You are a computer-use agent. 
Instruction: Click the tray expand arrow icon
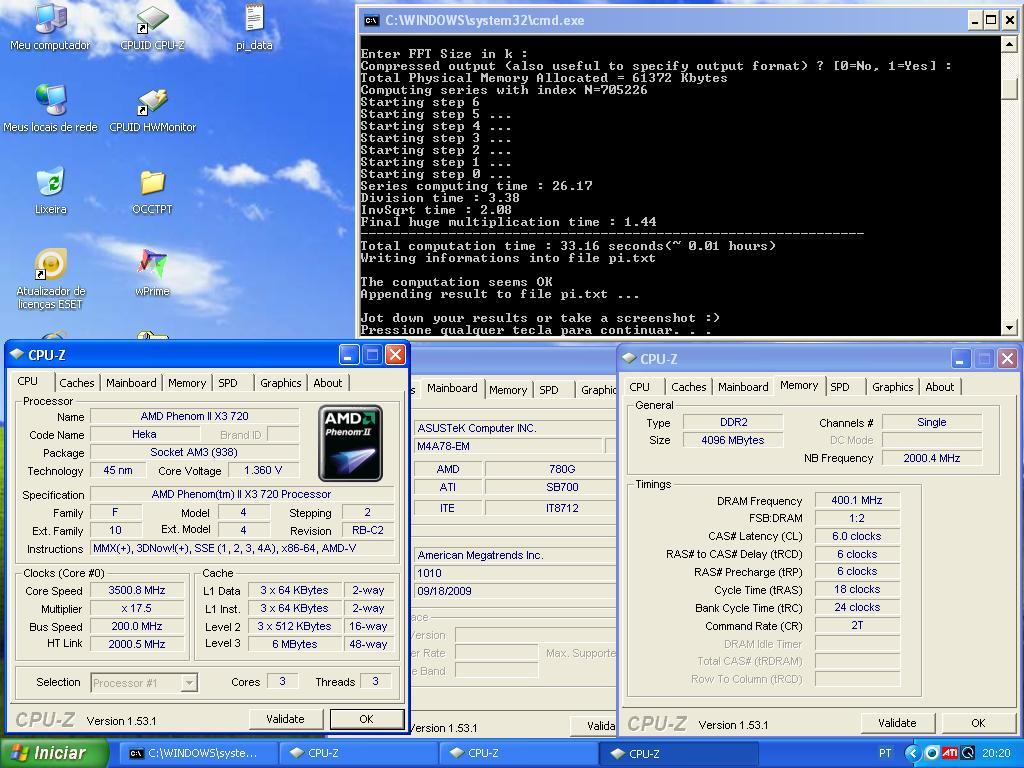click(912, 753)
